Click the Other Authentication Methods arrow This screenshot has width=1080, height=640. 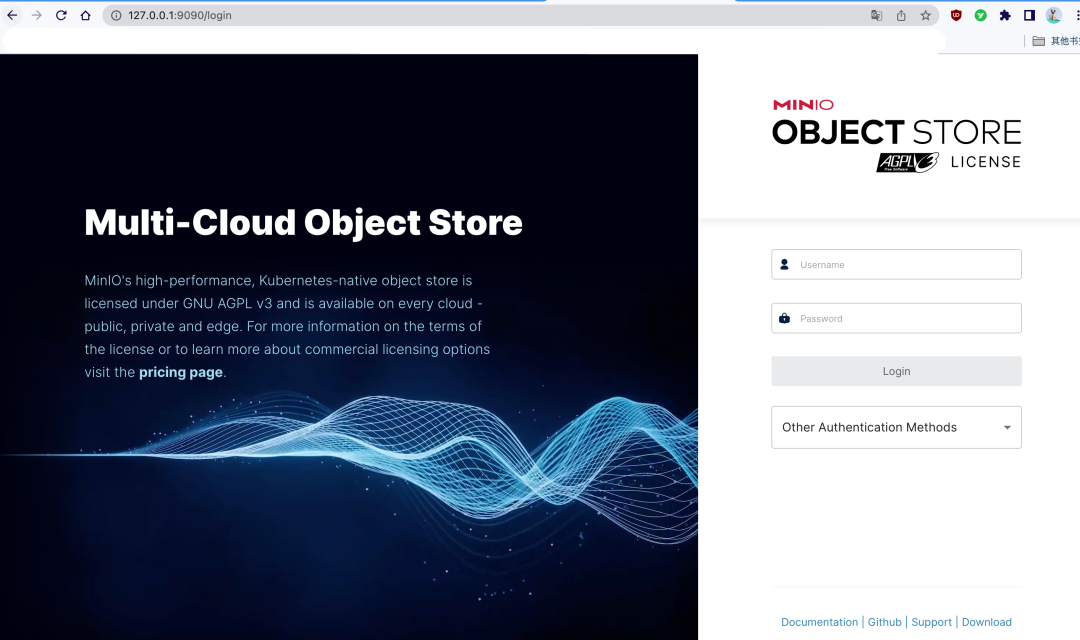(1007, 428)
